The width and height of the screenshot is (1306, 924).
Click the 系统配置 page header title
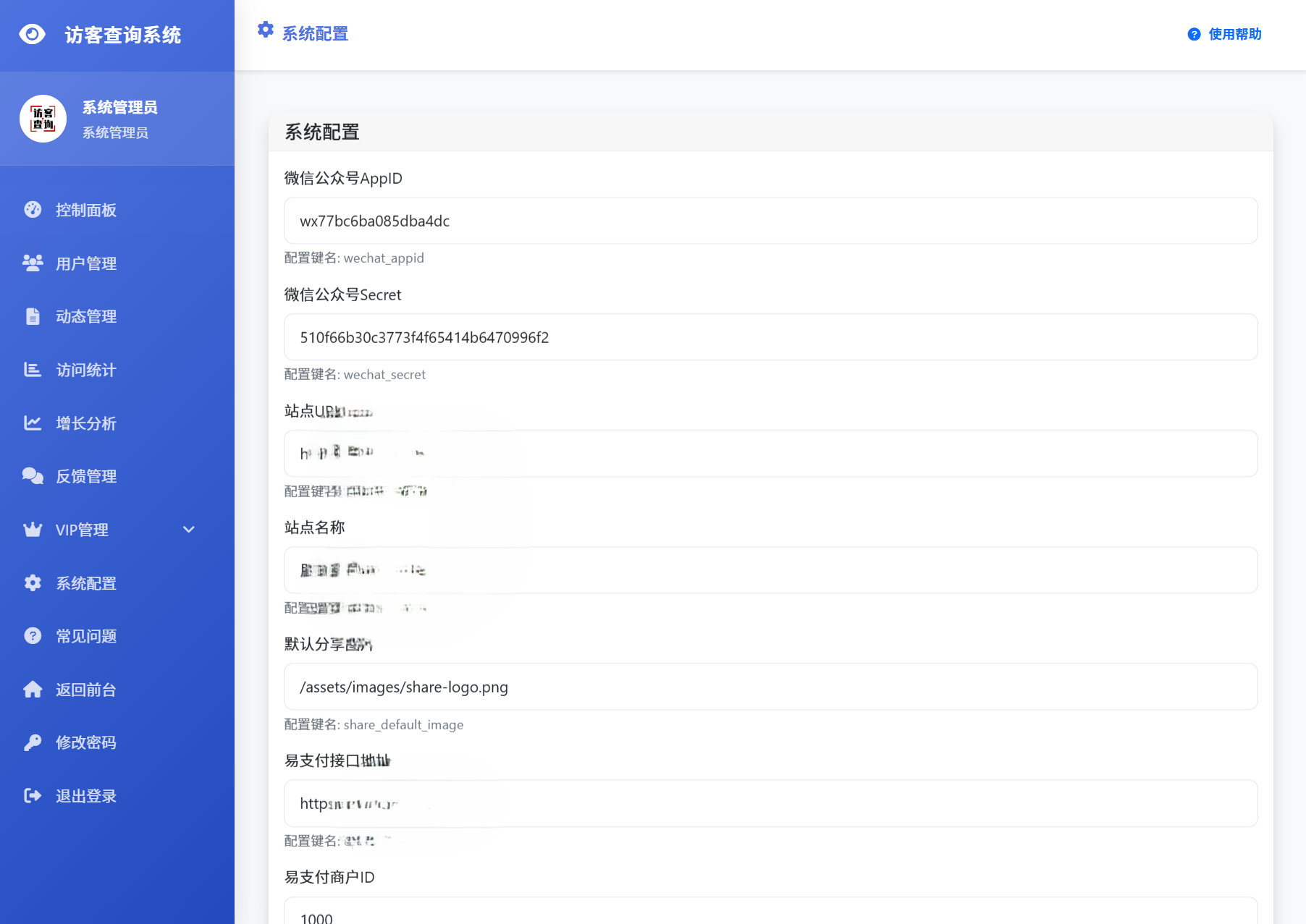click(x=315, y=34)
